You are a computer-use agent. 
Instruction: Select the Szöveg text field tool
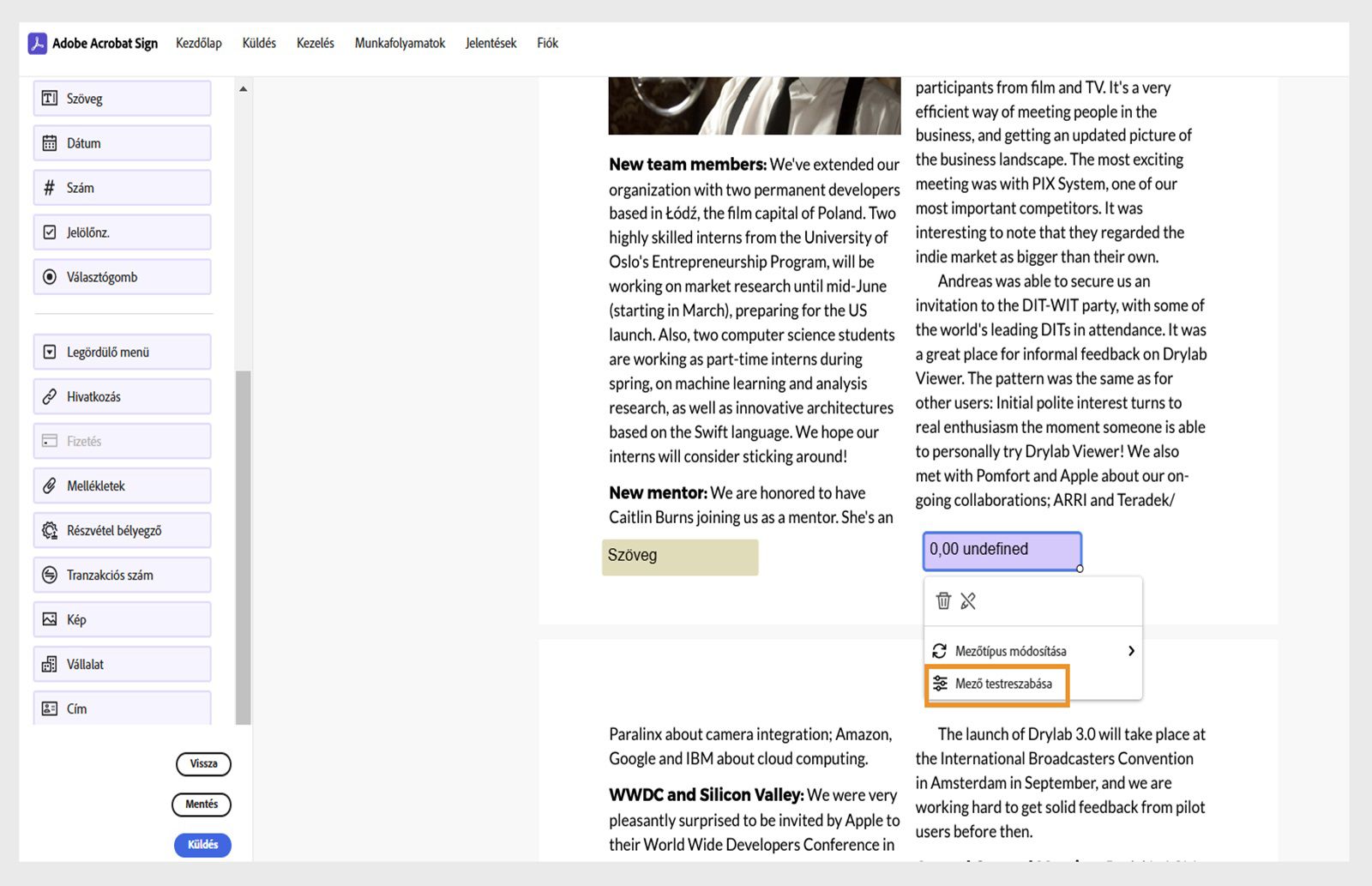tap(123, 99)
